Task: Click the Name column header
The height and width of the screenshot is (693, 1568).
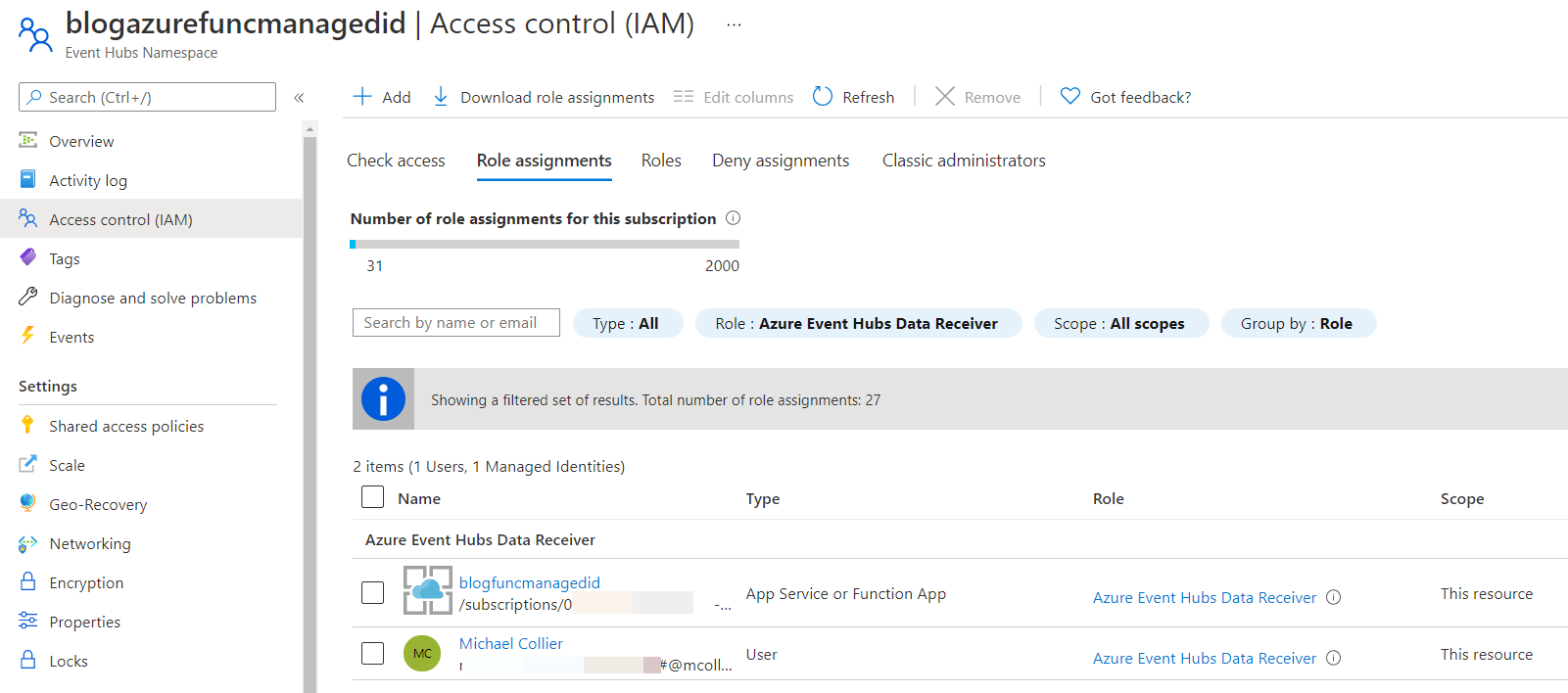Action: tap(419, 498)
